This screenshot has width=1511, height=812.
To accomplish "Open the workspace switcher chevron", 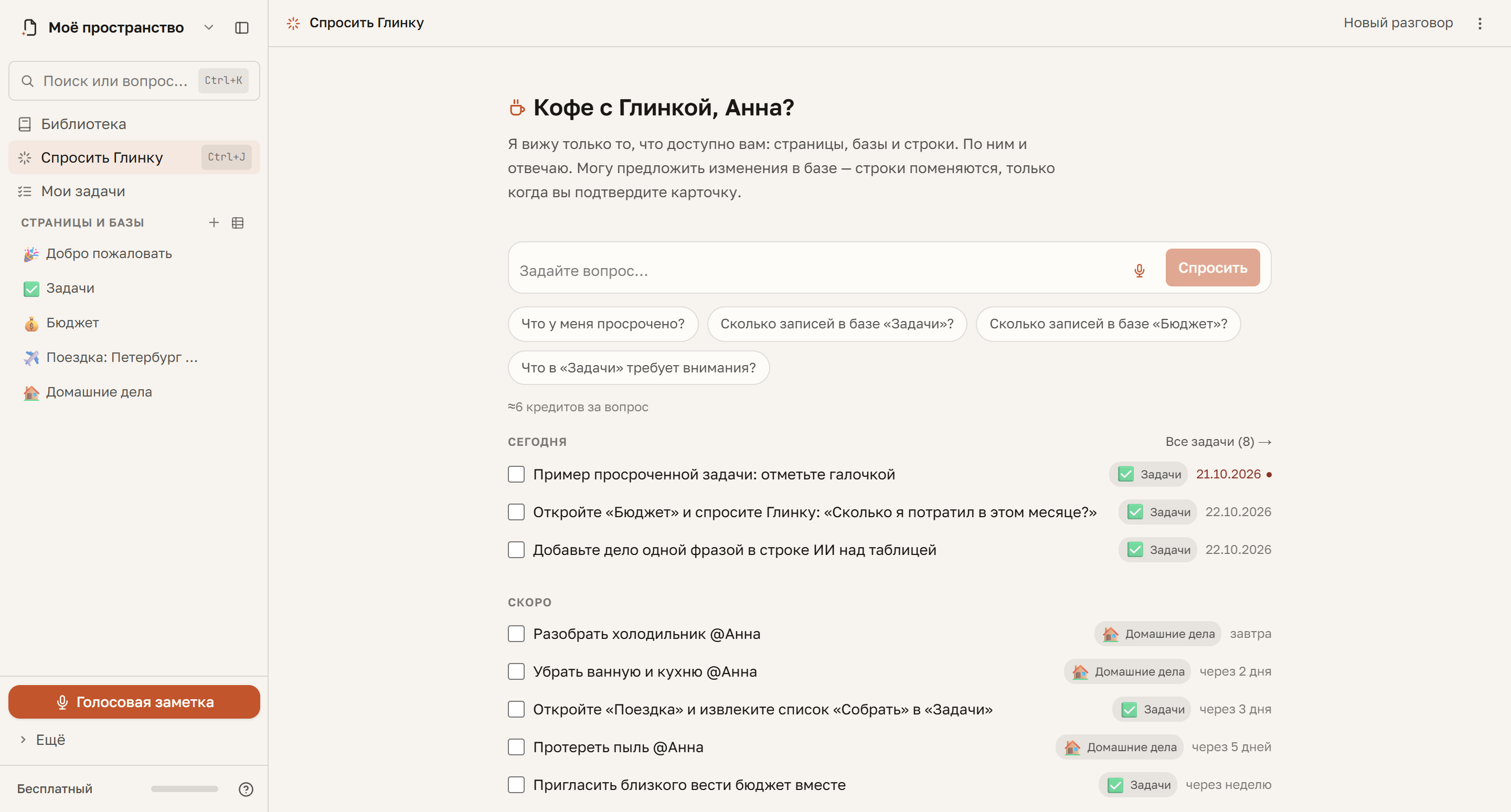I will click(208, 28).
